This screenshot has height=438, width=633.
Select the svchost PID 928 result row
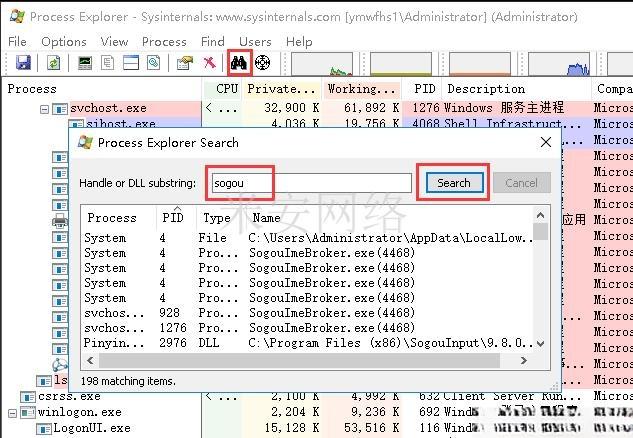tap(308, 313)
